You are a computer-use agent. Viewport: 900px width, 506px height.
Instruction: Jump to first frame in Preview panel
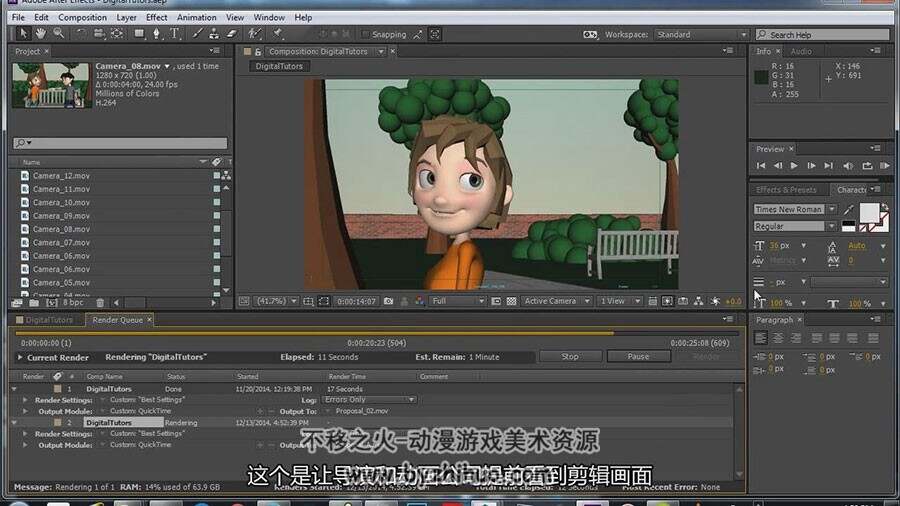coord(761,166)
